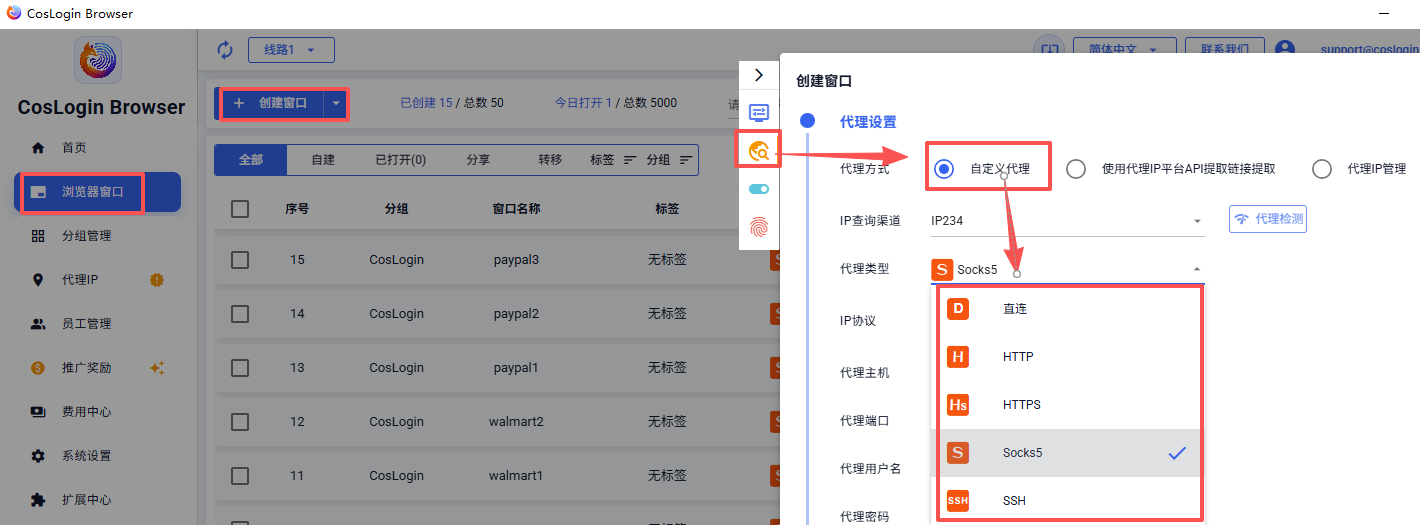This screenshot has height=525, width=1420.
Task: Click the 浏览器窗口 window icon
Action: (38, 192)
